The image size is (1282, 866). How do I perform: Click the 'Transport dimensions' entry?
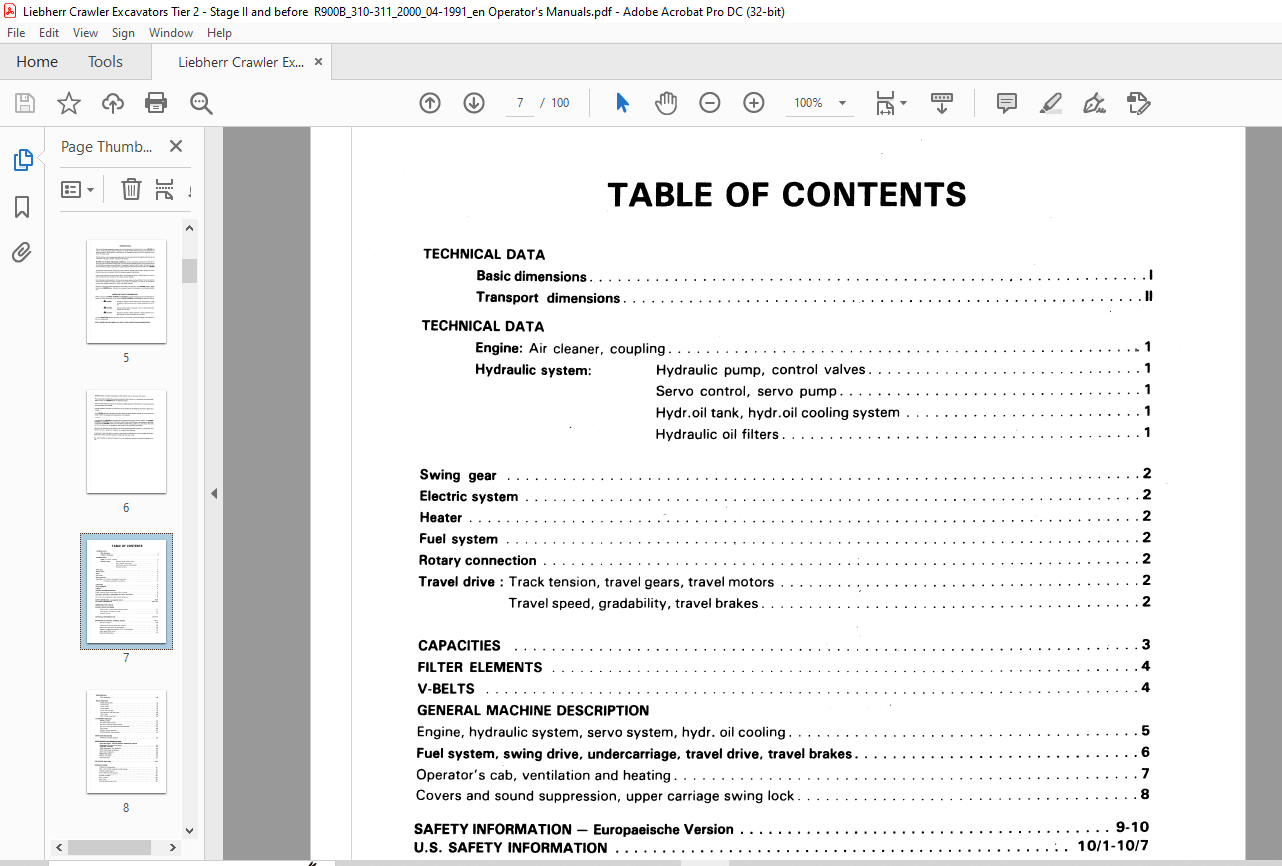pos(548,298)
